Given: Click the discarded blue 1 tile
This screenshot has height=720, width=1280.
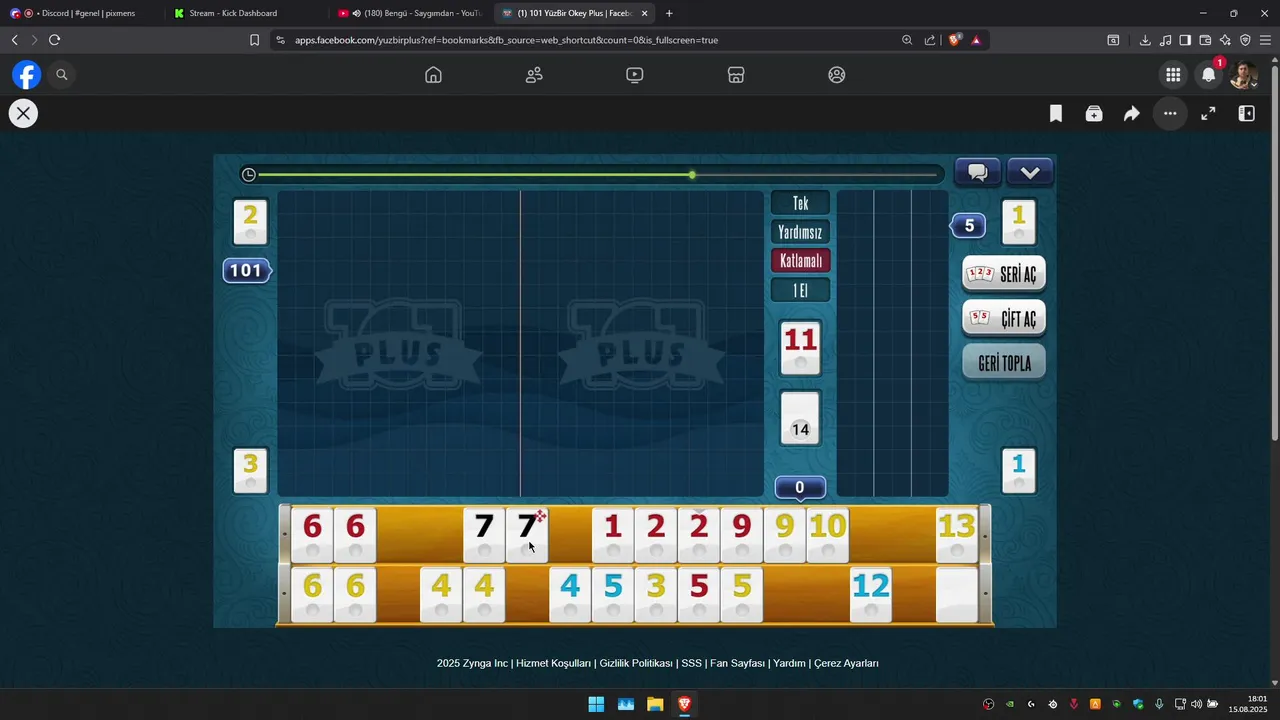Looking at the screenshot, I should coord(1018,471).
